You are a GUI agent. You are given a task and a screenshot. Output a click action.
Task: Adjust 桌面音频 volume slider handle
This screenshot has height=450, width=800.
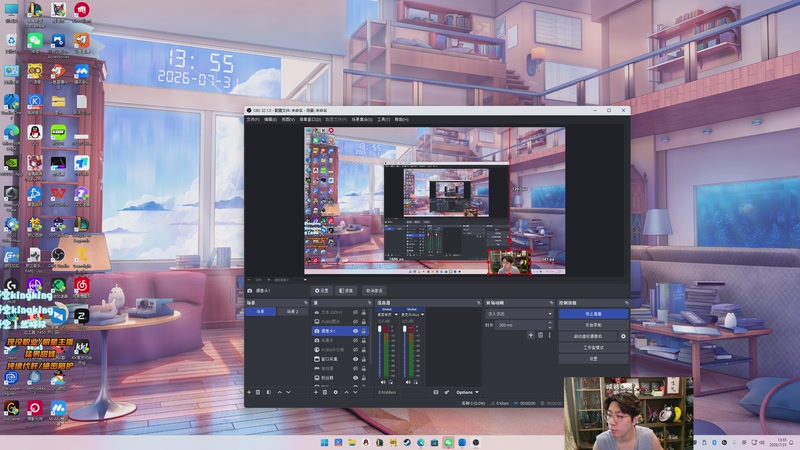pyautogui.click(x=380, y=329)
